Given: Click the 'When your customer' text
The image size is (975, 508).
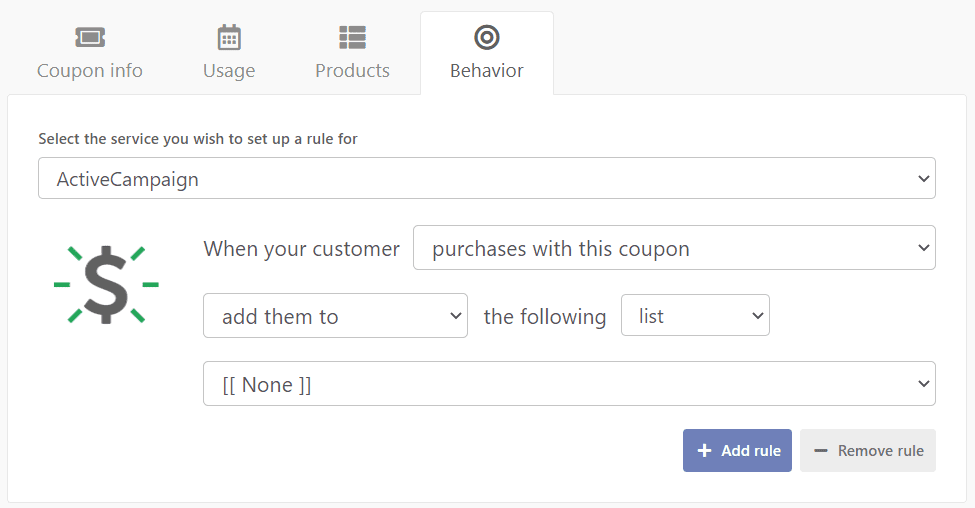Looking at the screenshot, I should coord(302,249).
